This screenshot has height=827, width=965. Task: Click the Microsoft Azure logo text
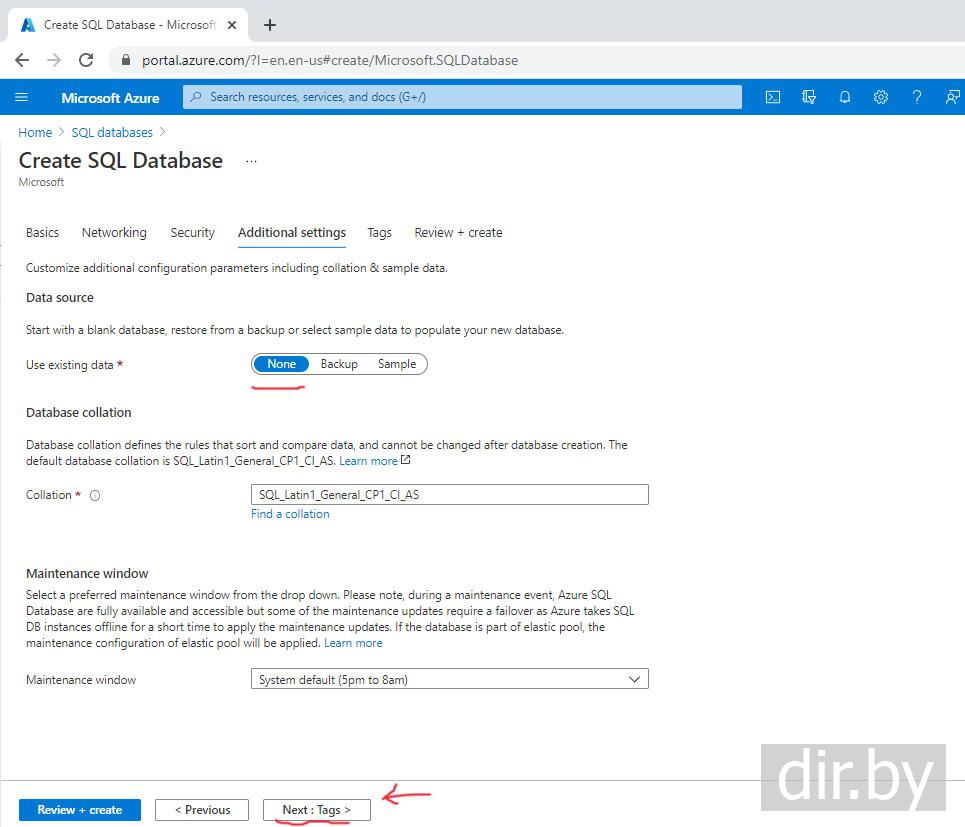[110, 98]
